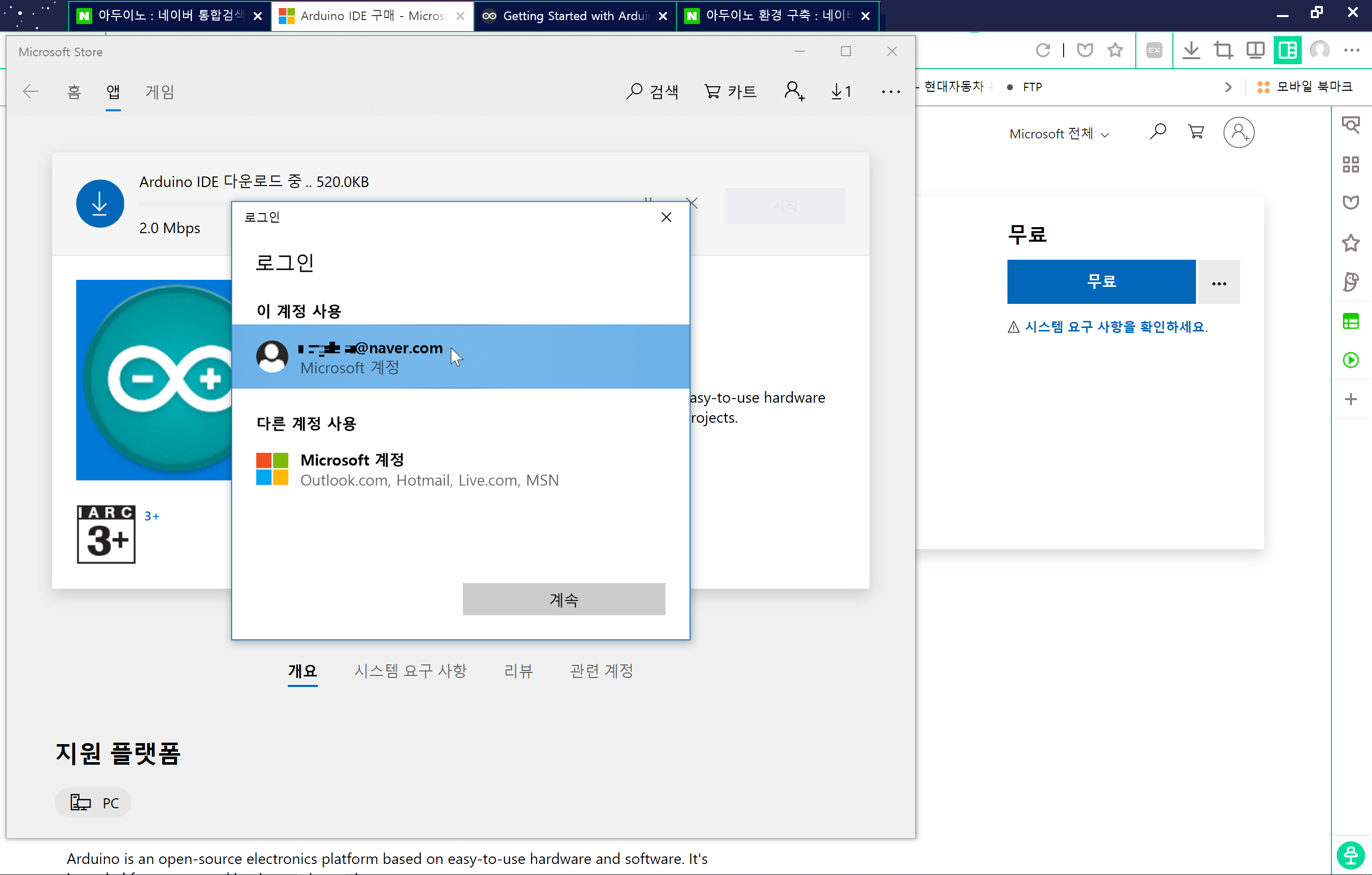Viewport: 1372px width, 875px height.
Task: Open the split view window icon
Action: (1255, 50)
